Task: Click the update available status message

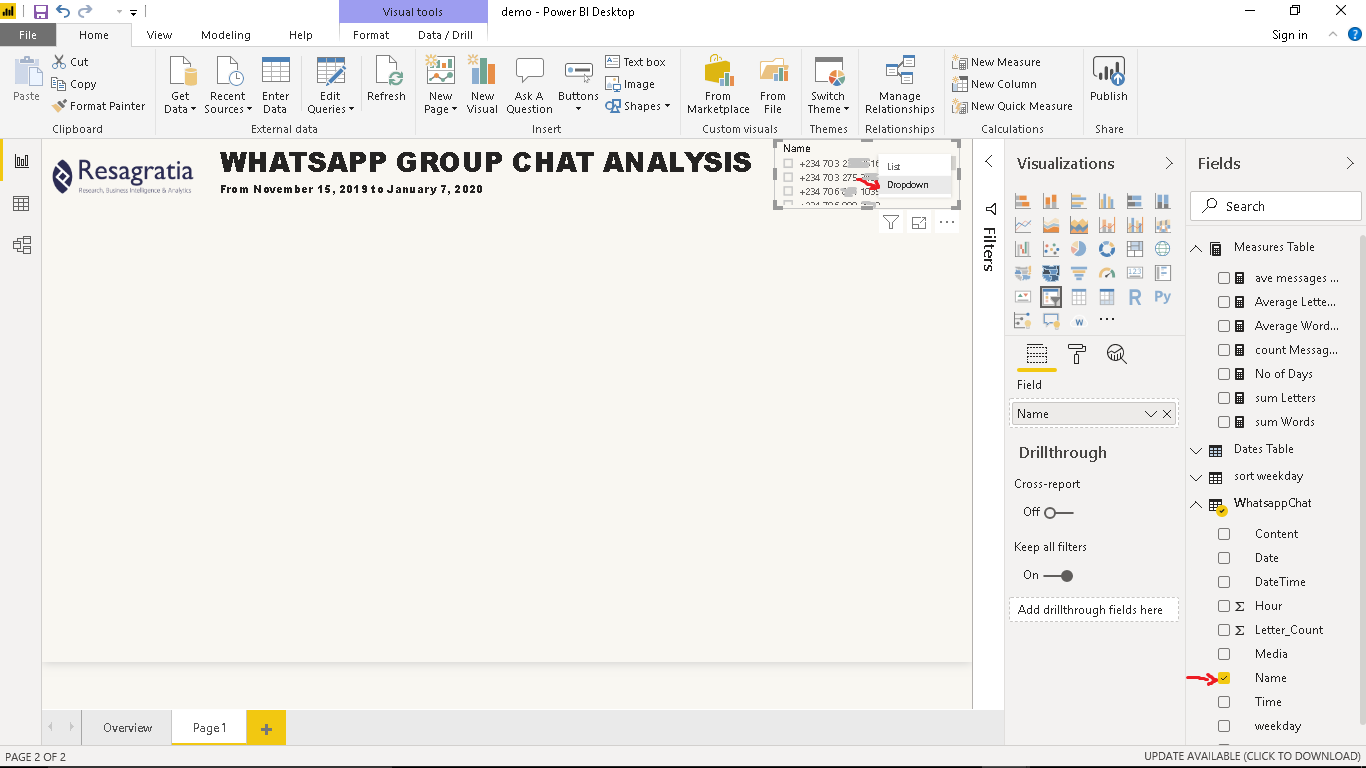Action: (x=1252, y=757)
